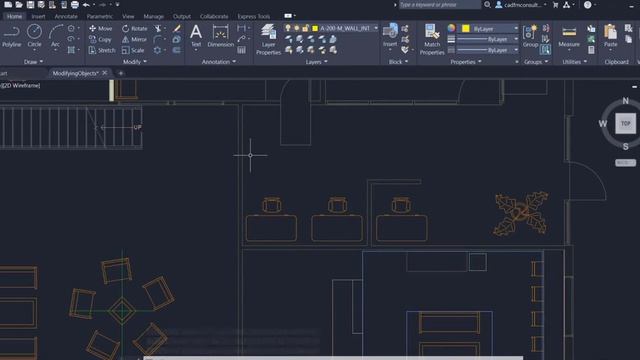
Task: Toggle the current layer freeze sun icon
Action: click(x=297, y=28)
